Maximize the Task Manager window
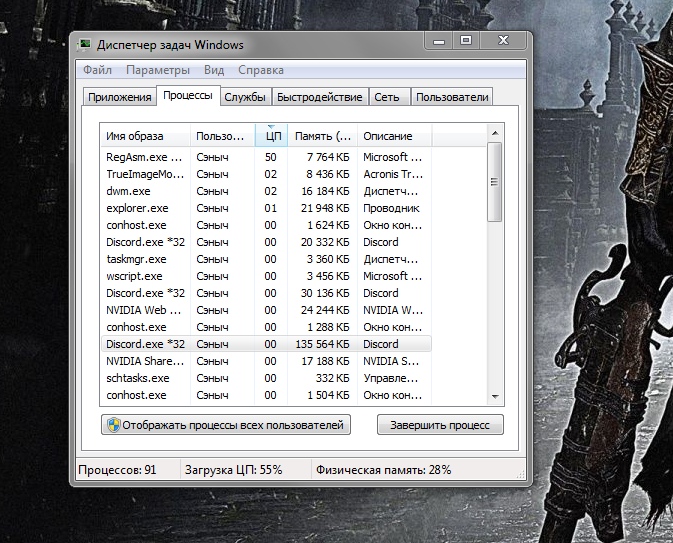The image size is (673, 543). [466, 41]
